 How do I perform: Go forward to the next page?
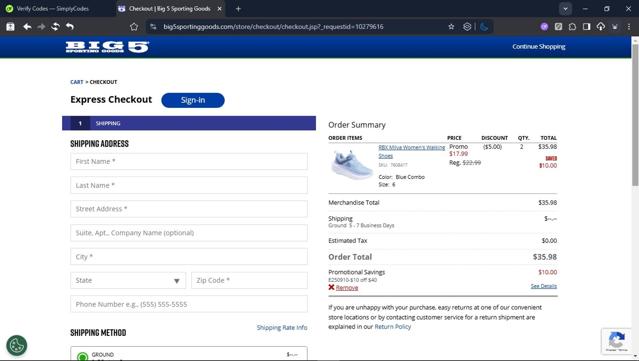41,26
